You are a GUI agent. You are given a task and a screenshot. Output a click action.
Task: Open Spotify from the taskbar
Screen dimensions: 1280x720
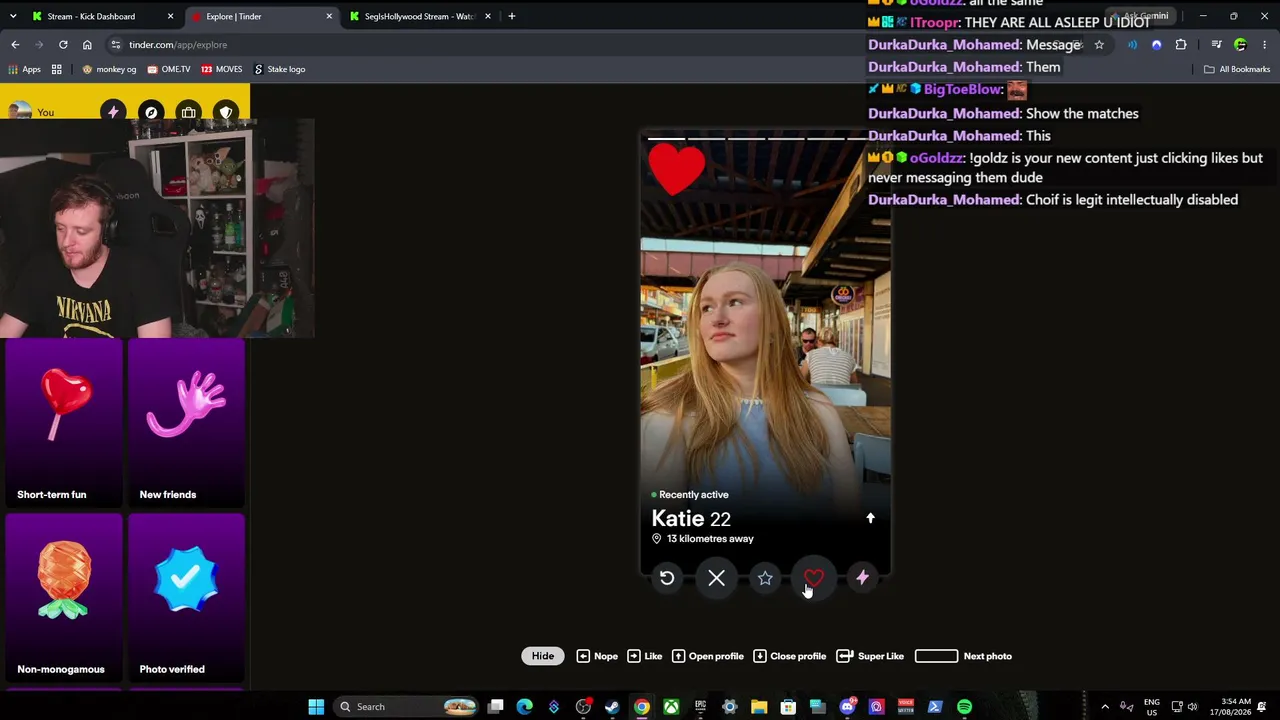pyautogui.click(x=964, y=707)
